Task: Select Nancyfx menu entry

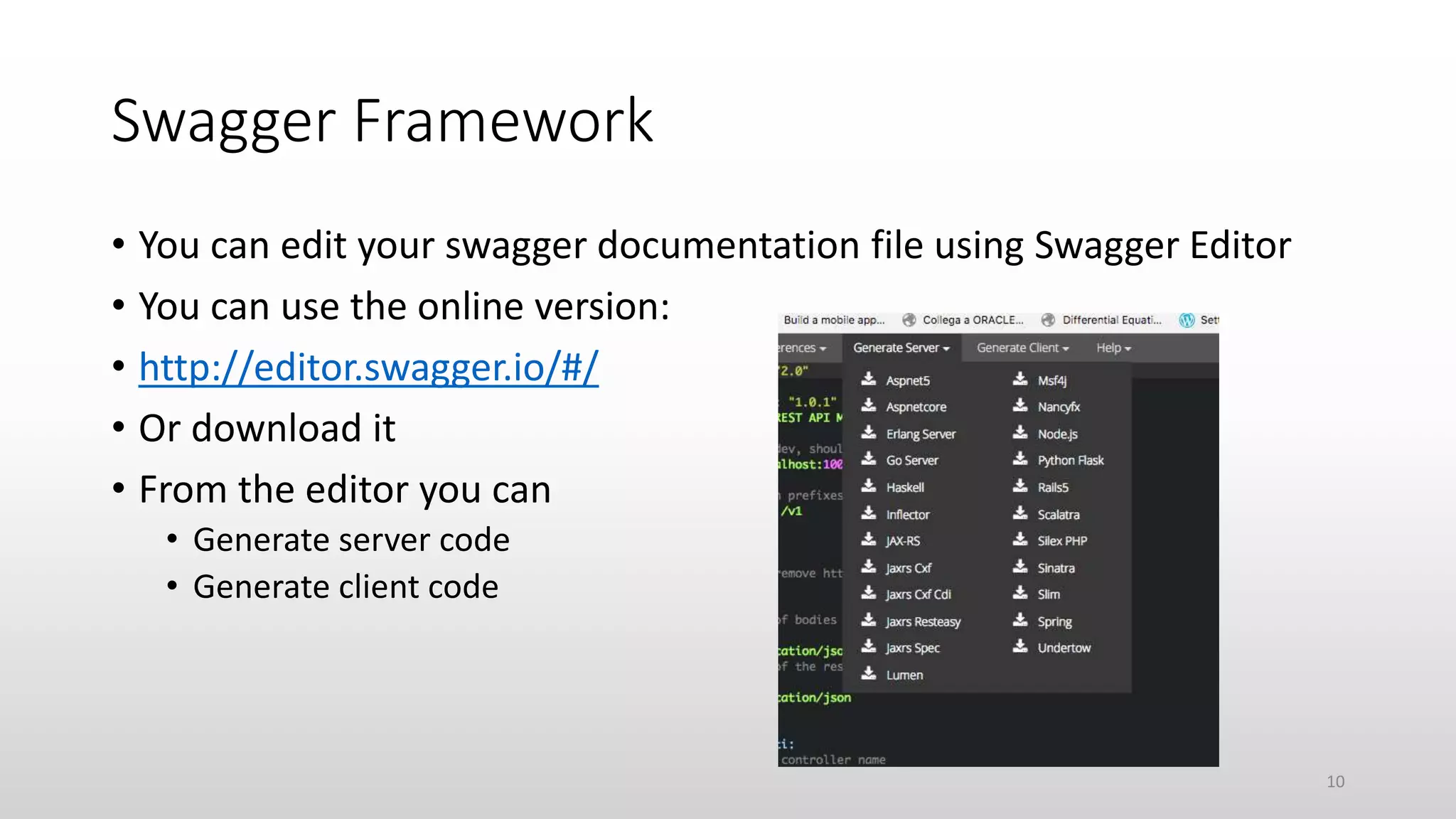Action: (x=1059, y=407)
